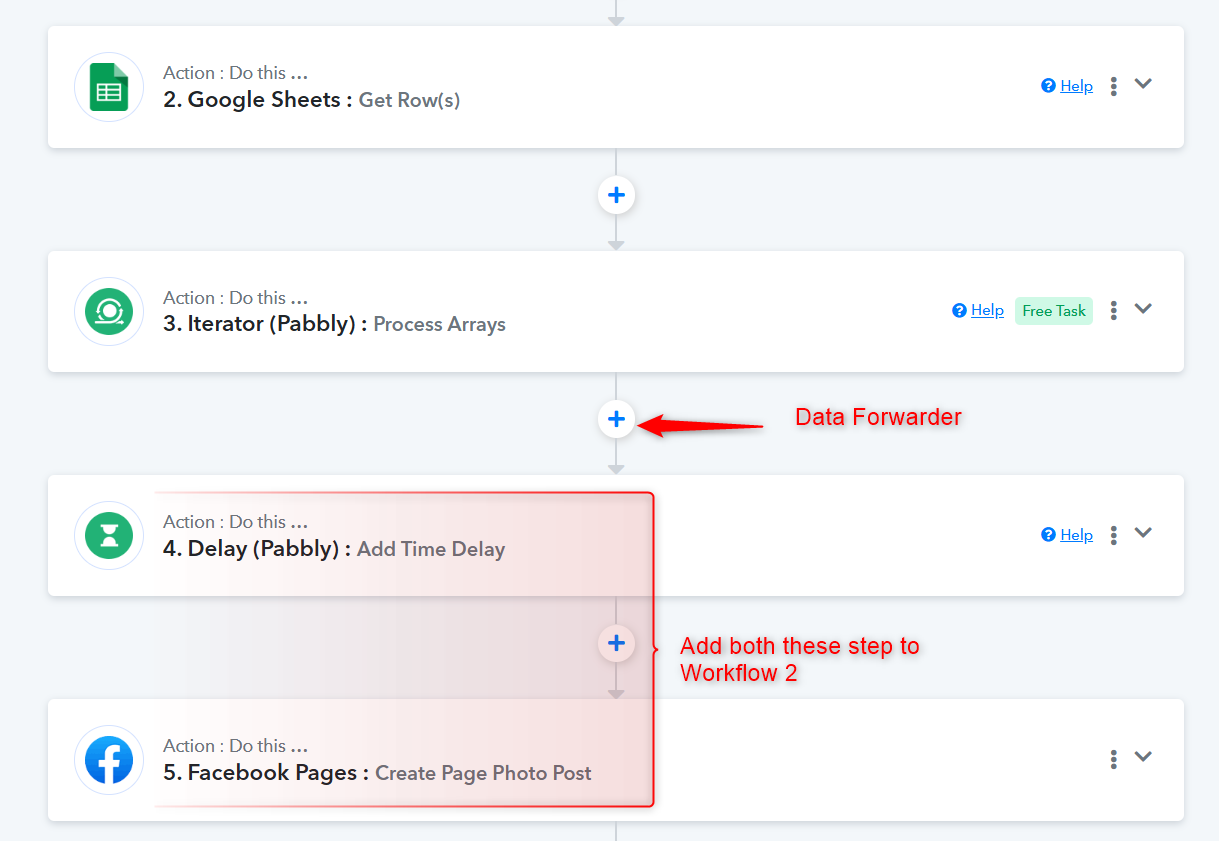Open three-dot menu for Google Sheets step
The width and height of the screenshot is (1219, 841).
coord(1113,86)
